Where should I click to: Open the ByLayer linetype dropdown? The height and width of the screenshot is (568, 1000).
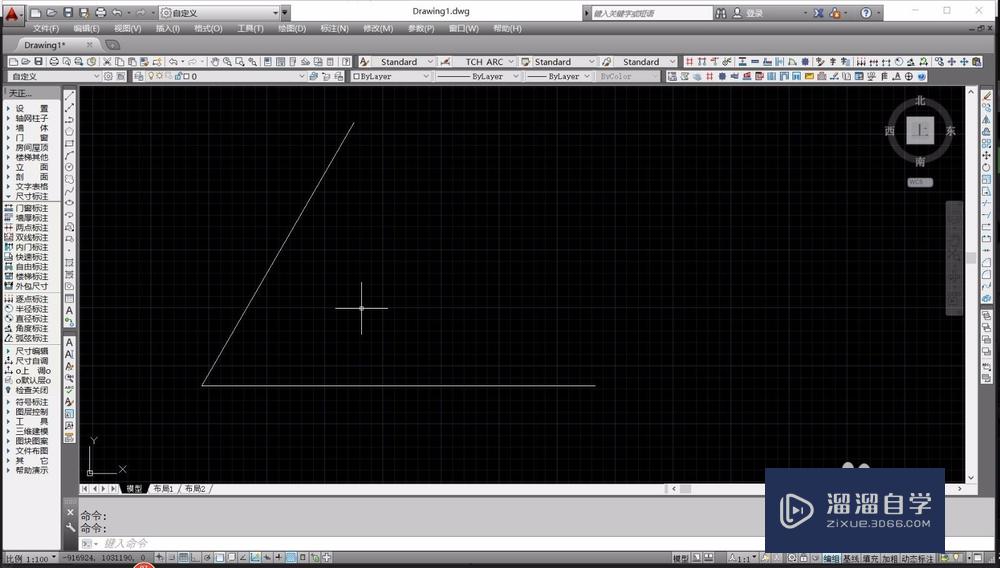(478, 76)
